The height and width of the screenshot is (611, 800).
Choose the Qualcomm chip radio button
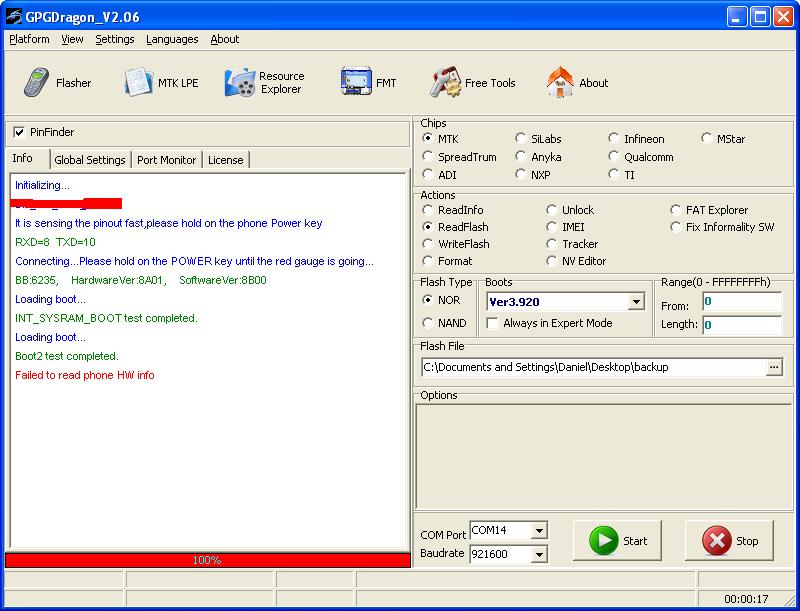[613, 157]
